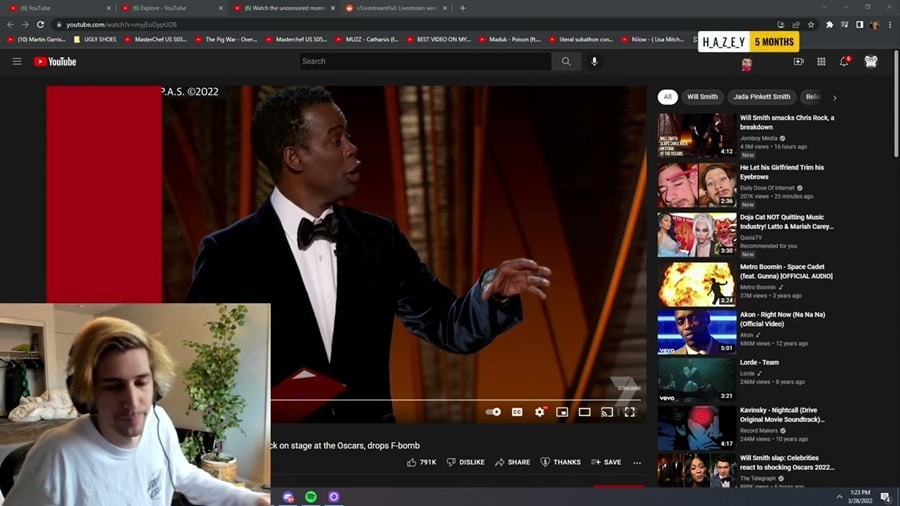Viewport: 900px width, 506px height.
Task: Open the 'BEST VIDEO ON MY' bookmark
Action: pos(438,40)
